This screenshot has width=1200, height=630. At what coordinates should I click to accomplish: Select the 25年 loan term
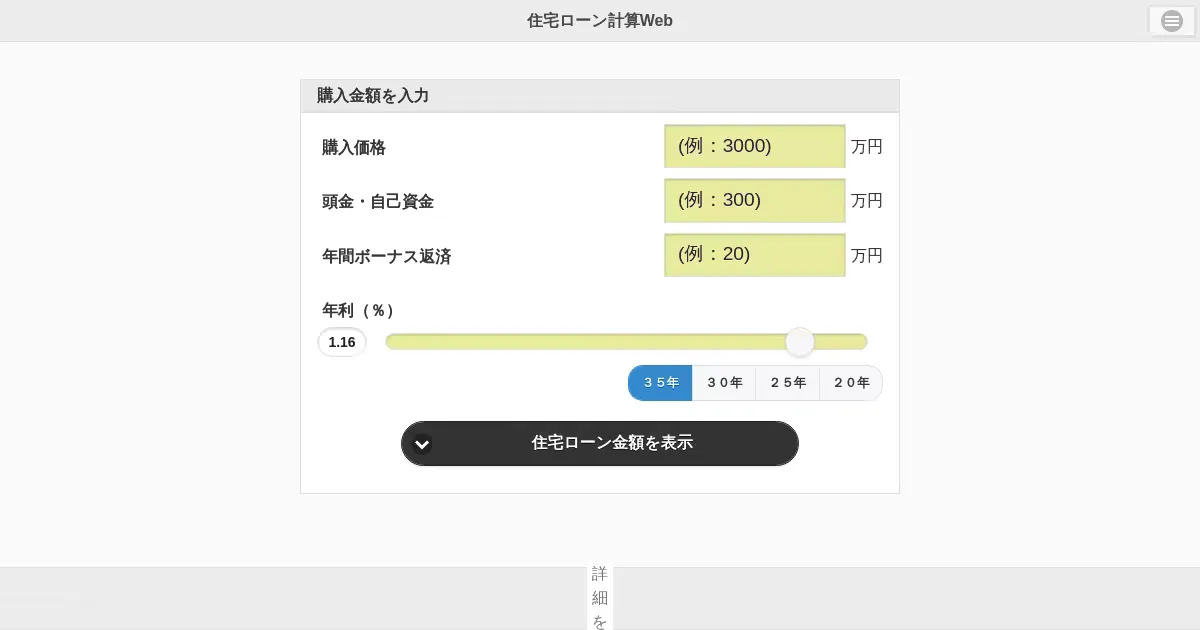[788, 383]
